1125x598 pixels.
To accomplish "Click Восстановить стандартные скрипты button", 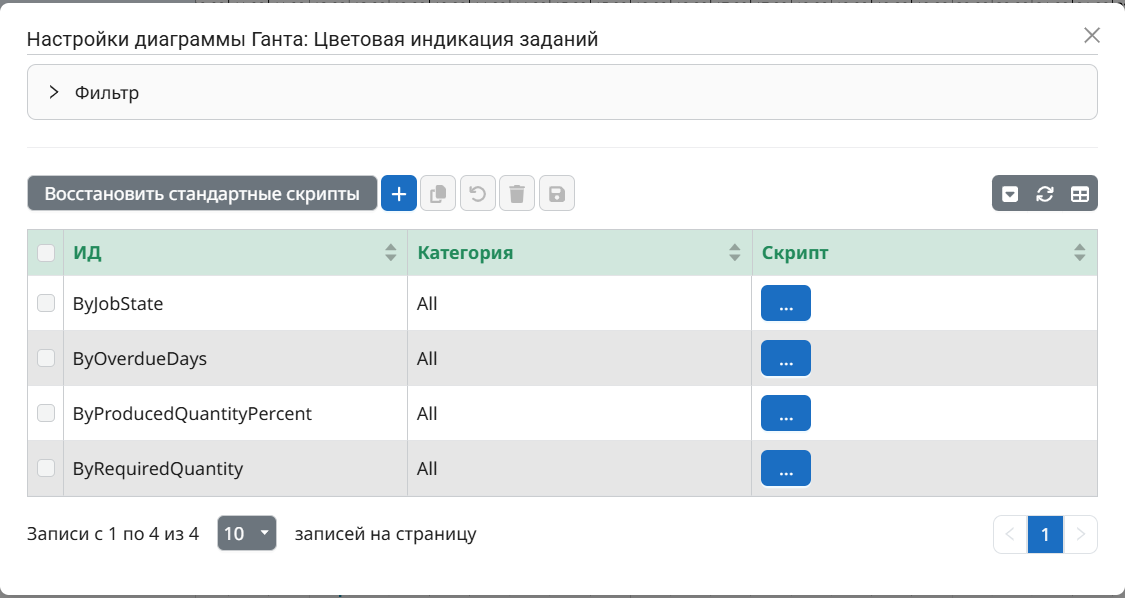I will point(202,194).
